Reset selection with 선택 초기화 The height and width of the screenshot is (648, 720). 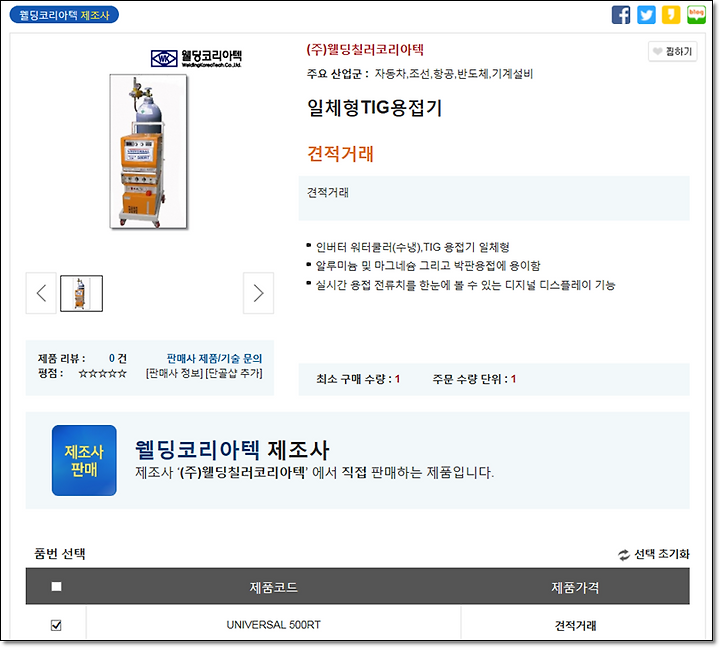[653, 554]
